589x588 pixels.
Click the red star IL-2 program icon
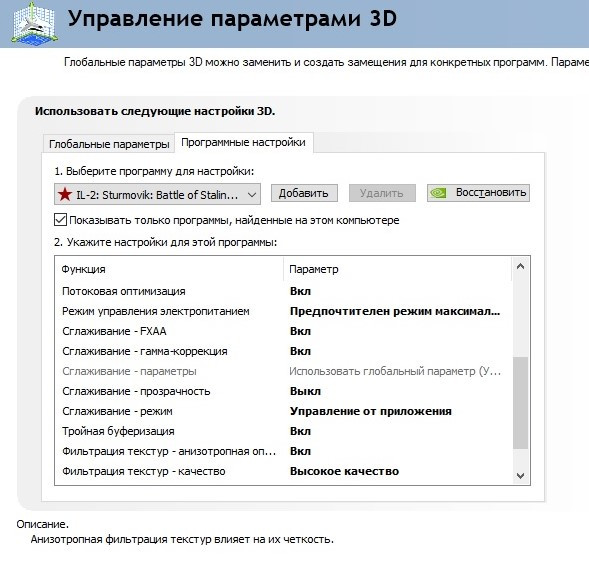[65, 194]
